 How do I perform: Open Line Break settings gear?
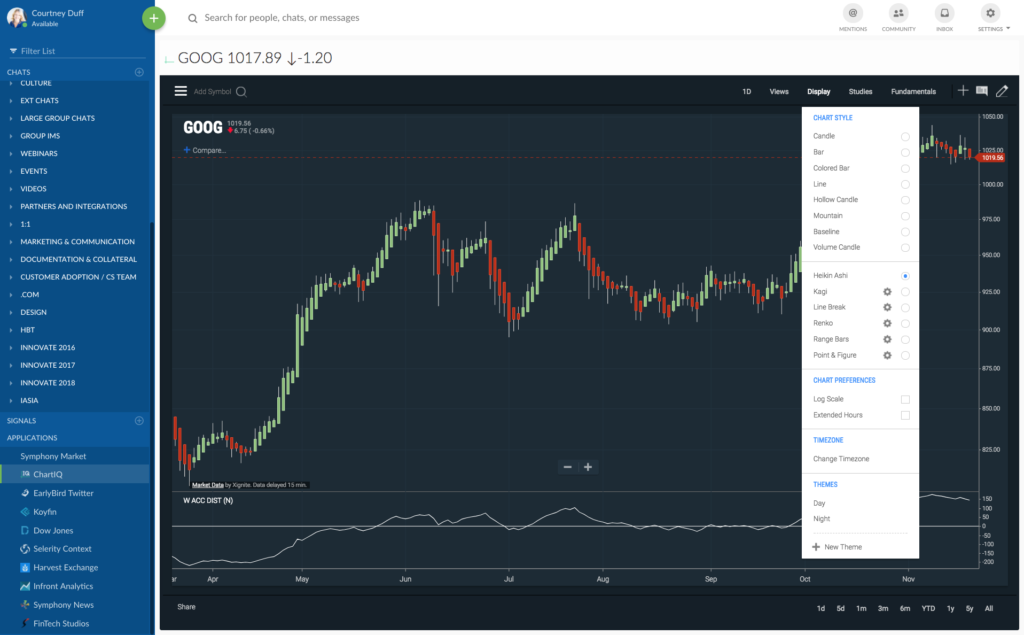[887, 308]
